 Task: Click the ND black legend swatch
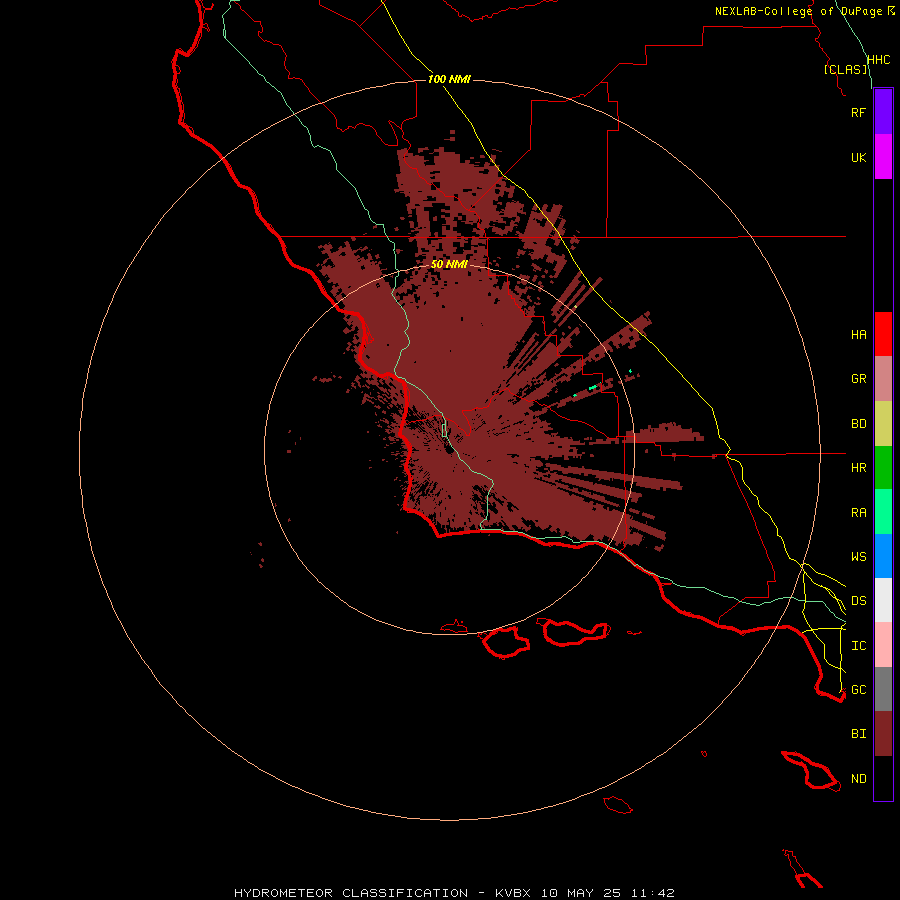click(883, 778)
